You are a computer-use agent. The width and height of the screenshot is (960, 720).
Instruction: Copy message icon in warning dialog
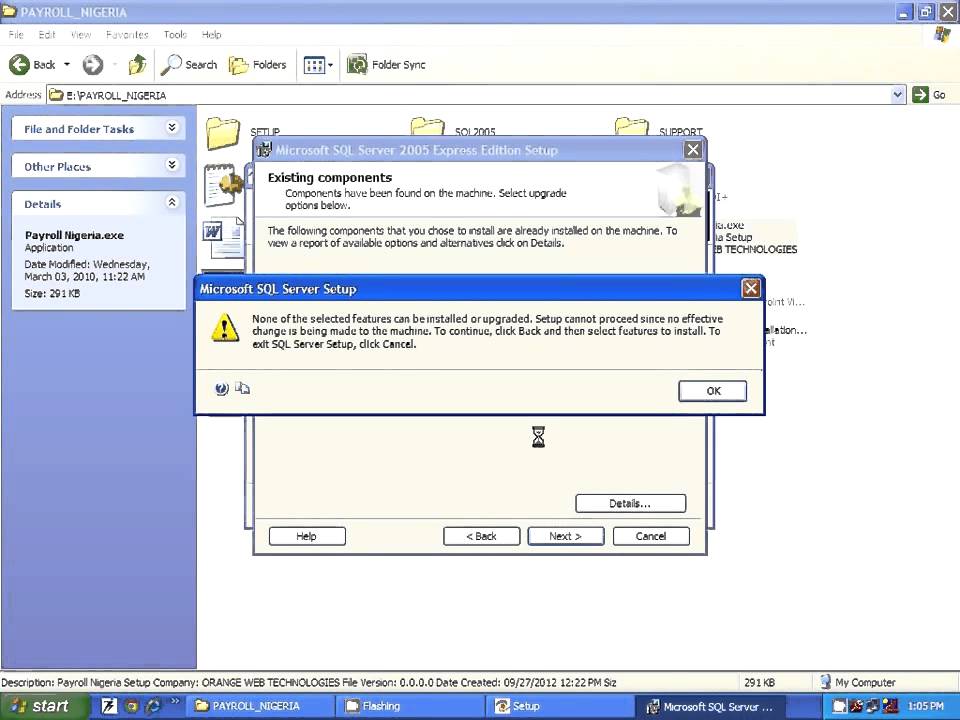point(242,388)
